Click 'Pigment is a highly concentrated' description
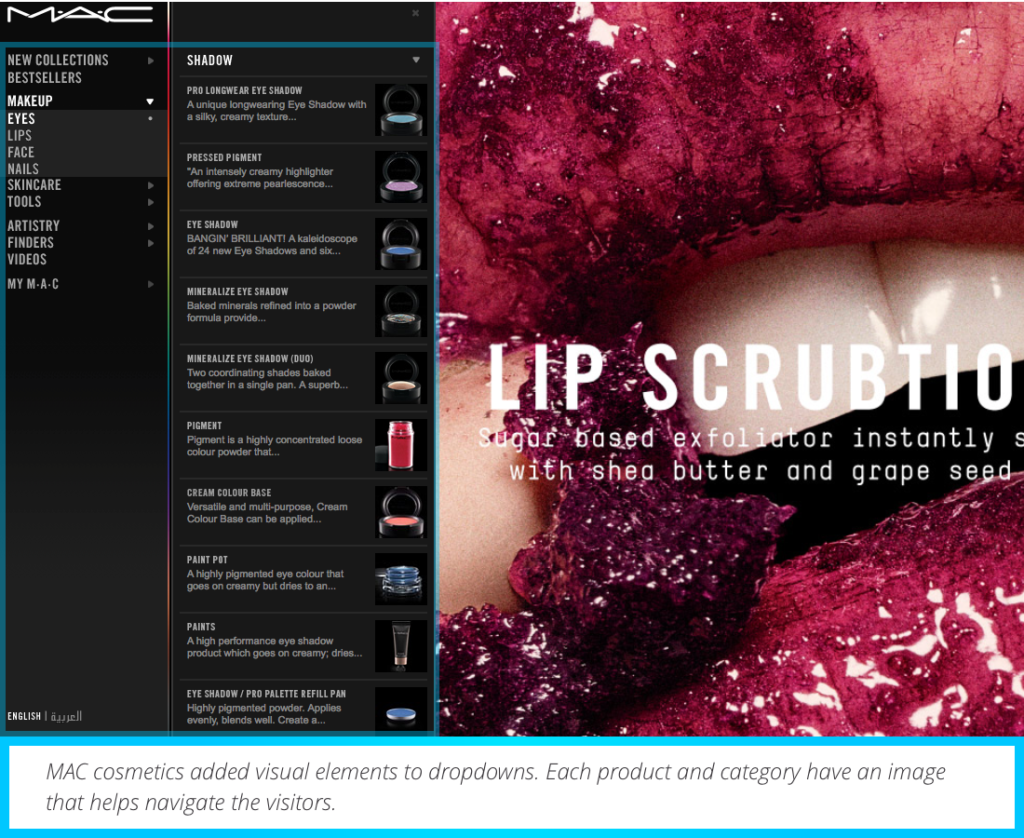1024x838 pixels. [274, 446]
